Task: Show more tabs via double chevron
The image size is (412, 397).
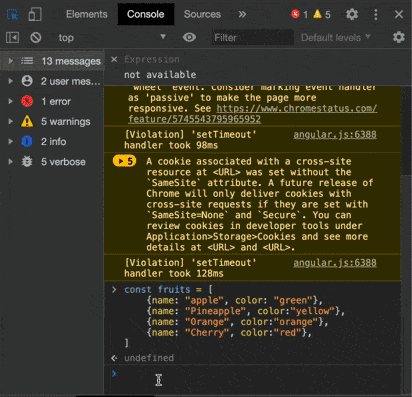Action: point(242,14)
